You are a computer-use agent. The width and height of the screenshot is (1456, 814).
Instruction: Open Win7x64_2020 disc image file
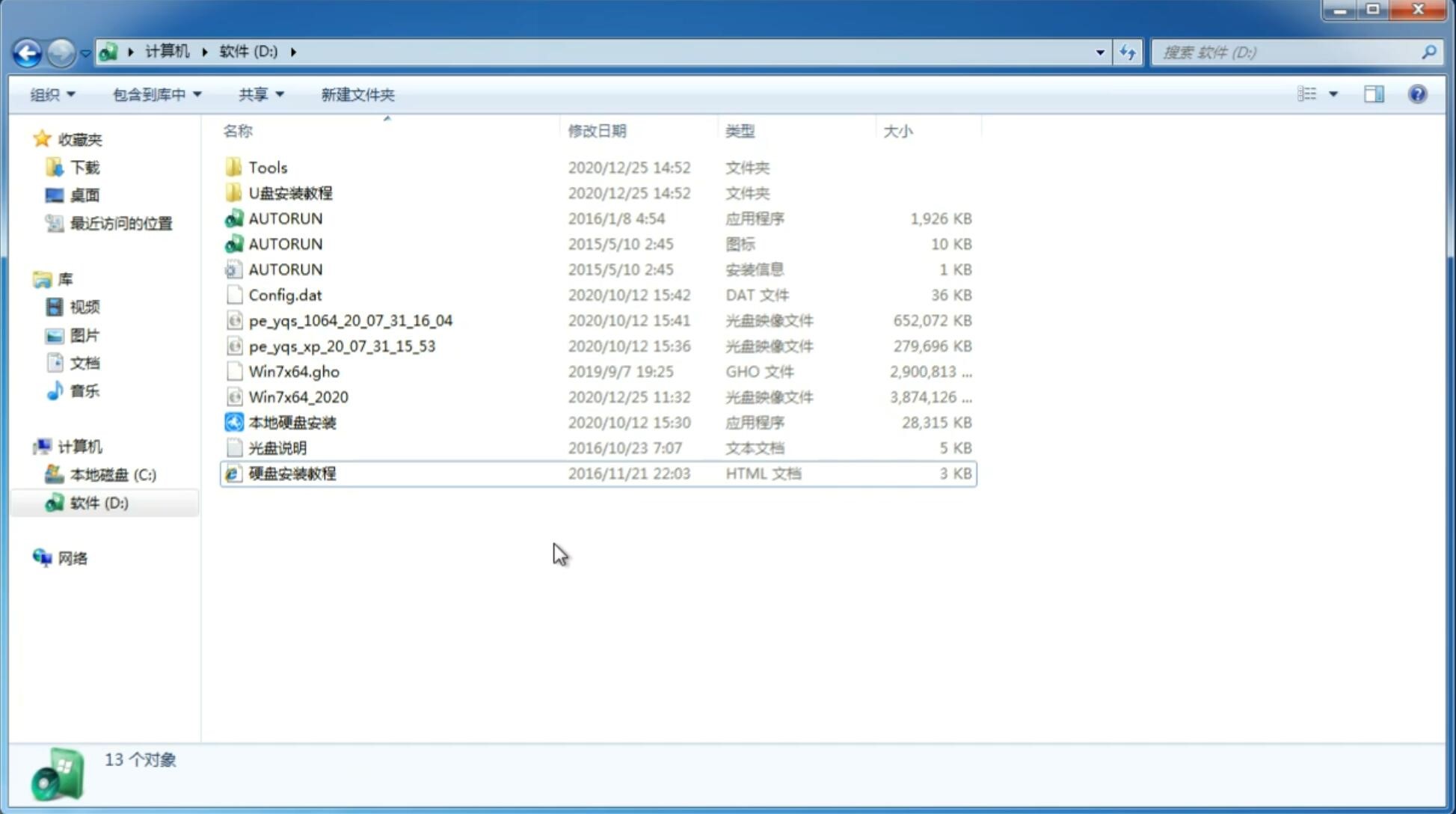tap(298, 397)
